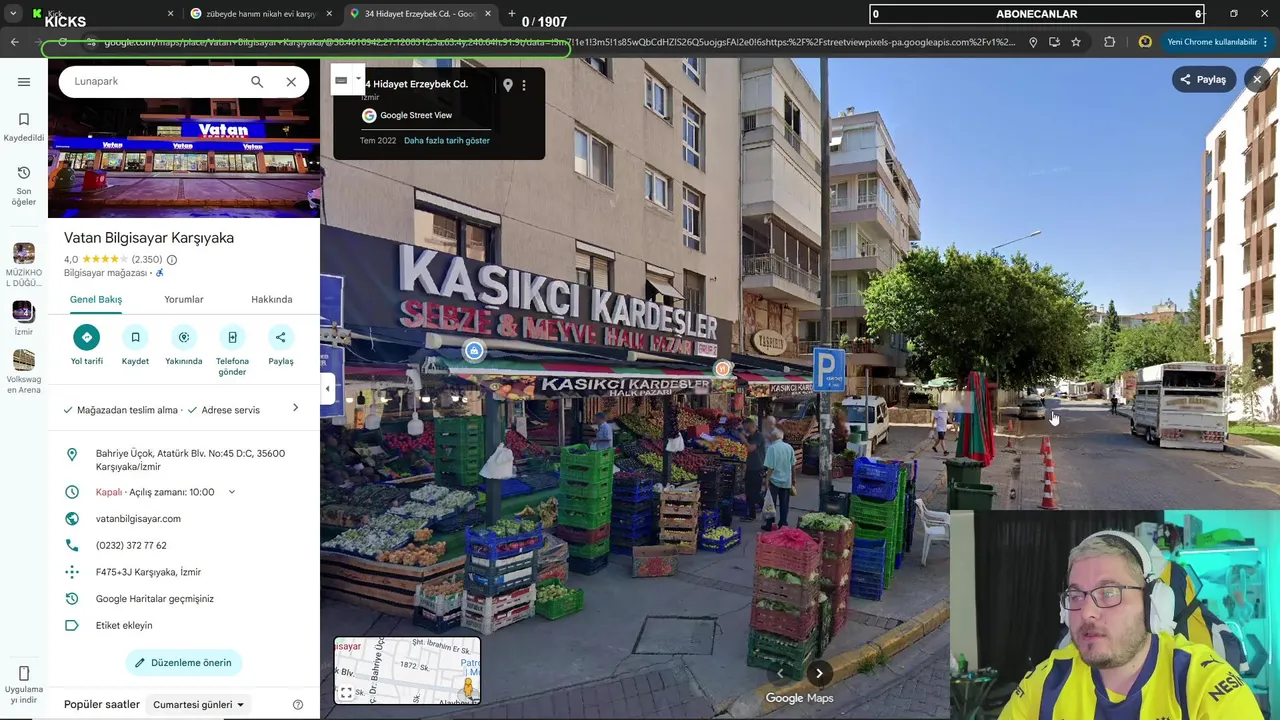Switch to the 34 Hidayet Erzeybek Cd. tab
Screen dimensions: 1280x720
(420, 14)
